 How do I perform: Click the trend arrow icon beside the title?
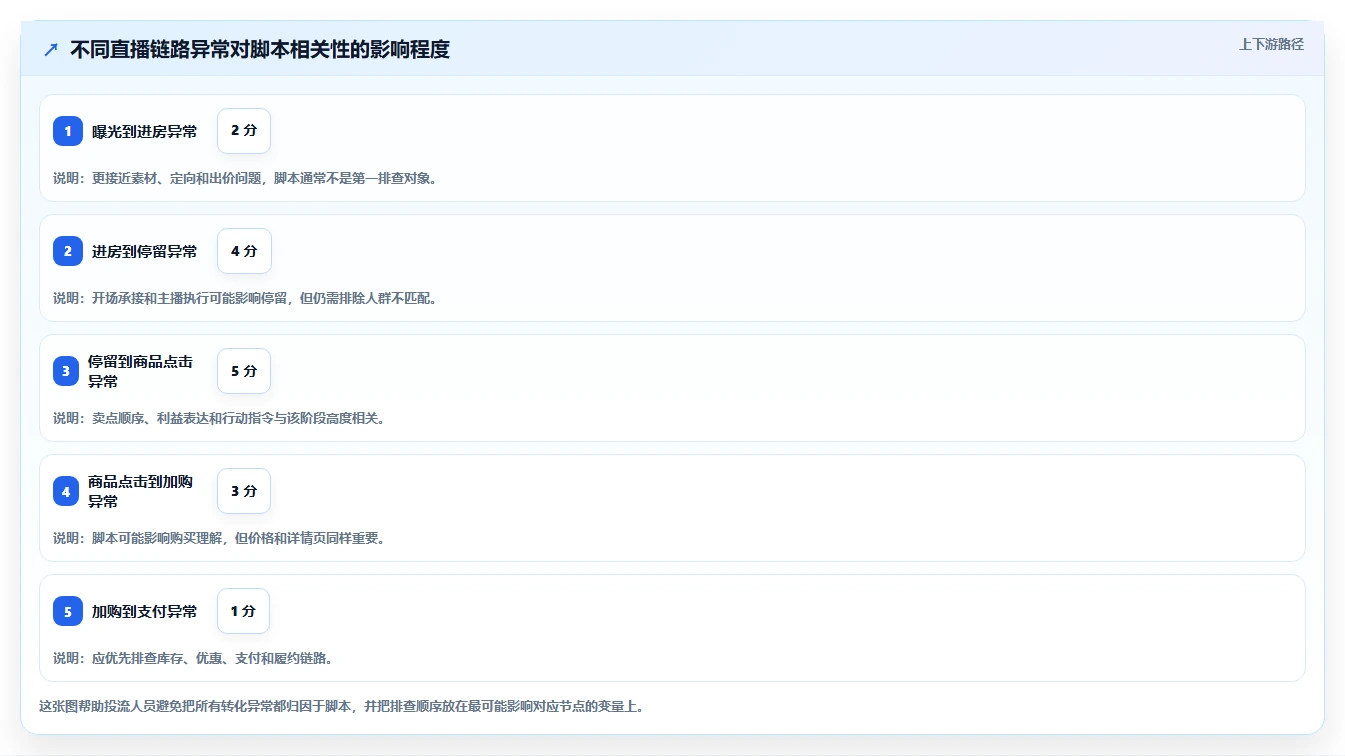(51, 49)
